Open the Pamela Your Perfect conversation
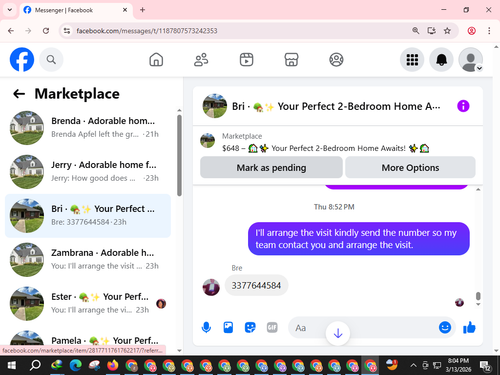 coord(88,337)
